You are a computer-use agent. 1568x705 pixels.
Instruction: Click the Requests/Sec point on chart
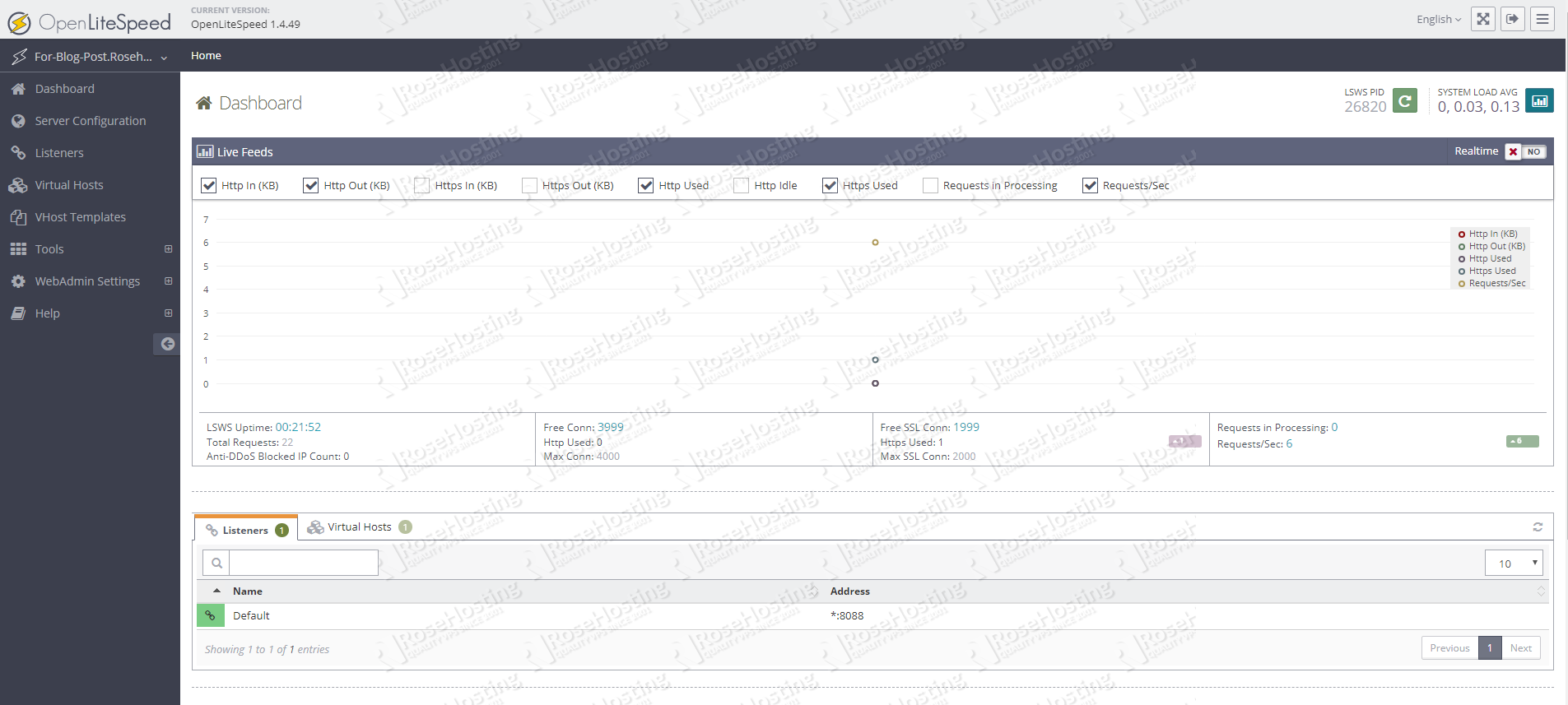tap(875, 242)
